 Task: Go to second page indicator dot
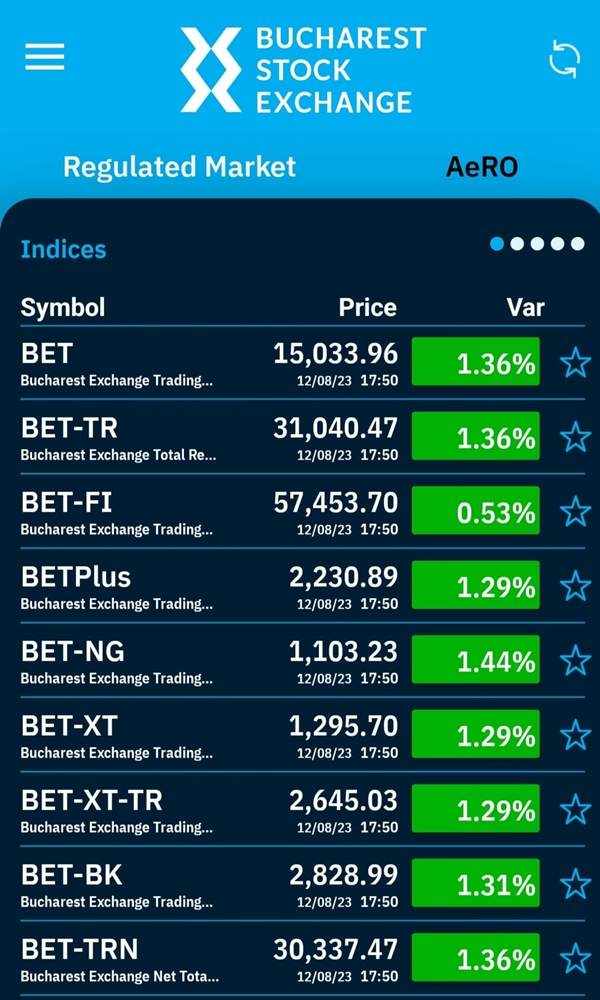click(517, 244)
